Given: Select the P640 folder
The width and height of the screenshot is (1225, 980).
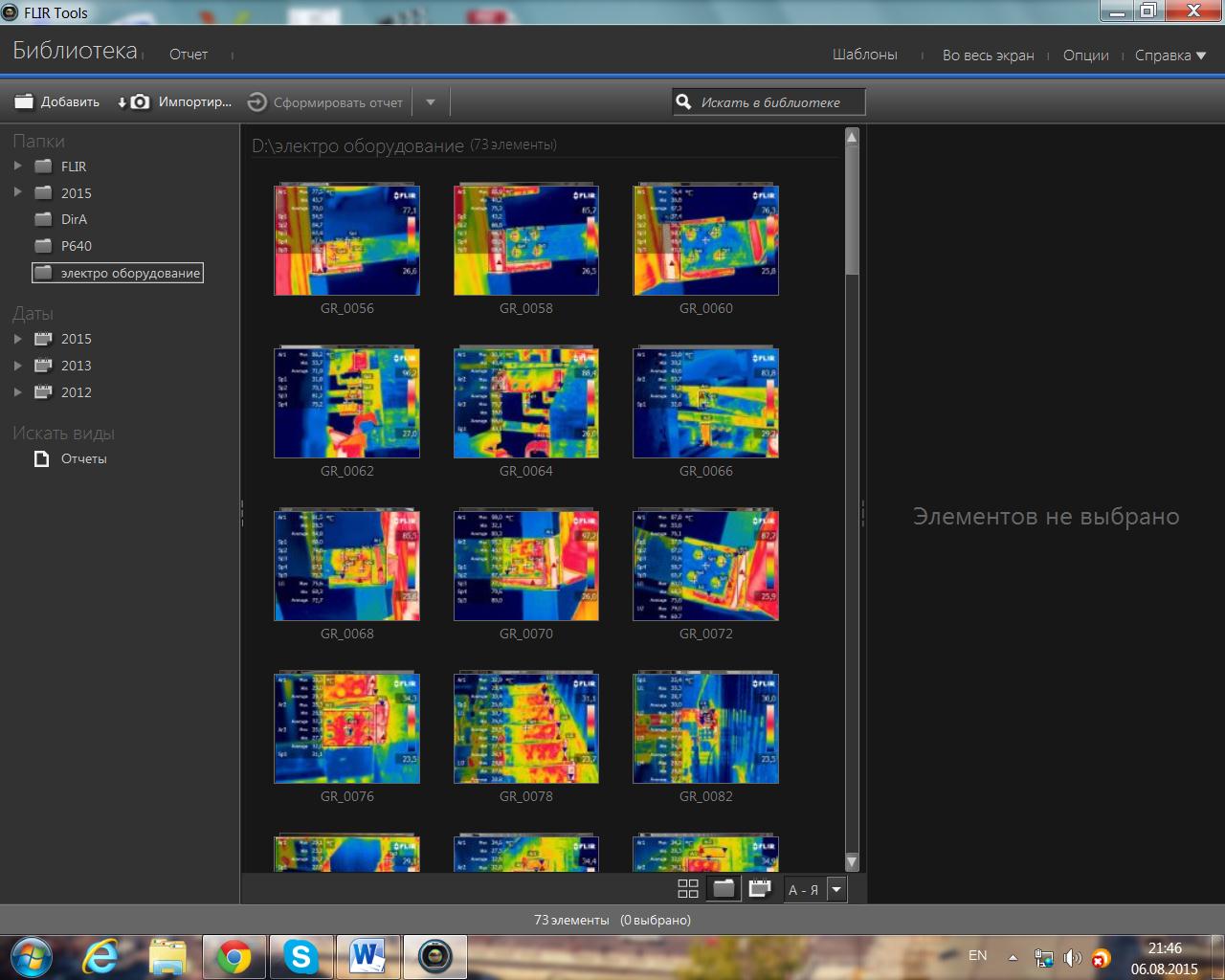Looking at the screenshot, I should [x=76, y=246].
